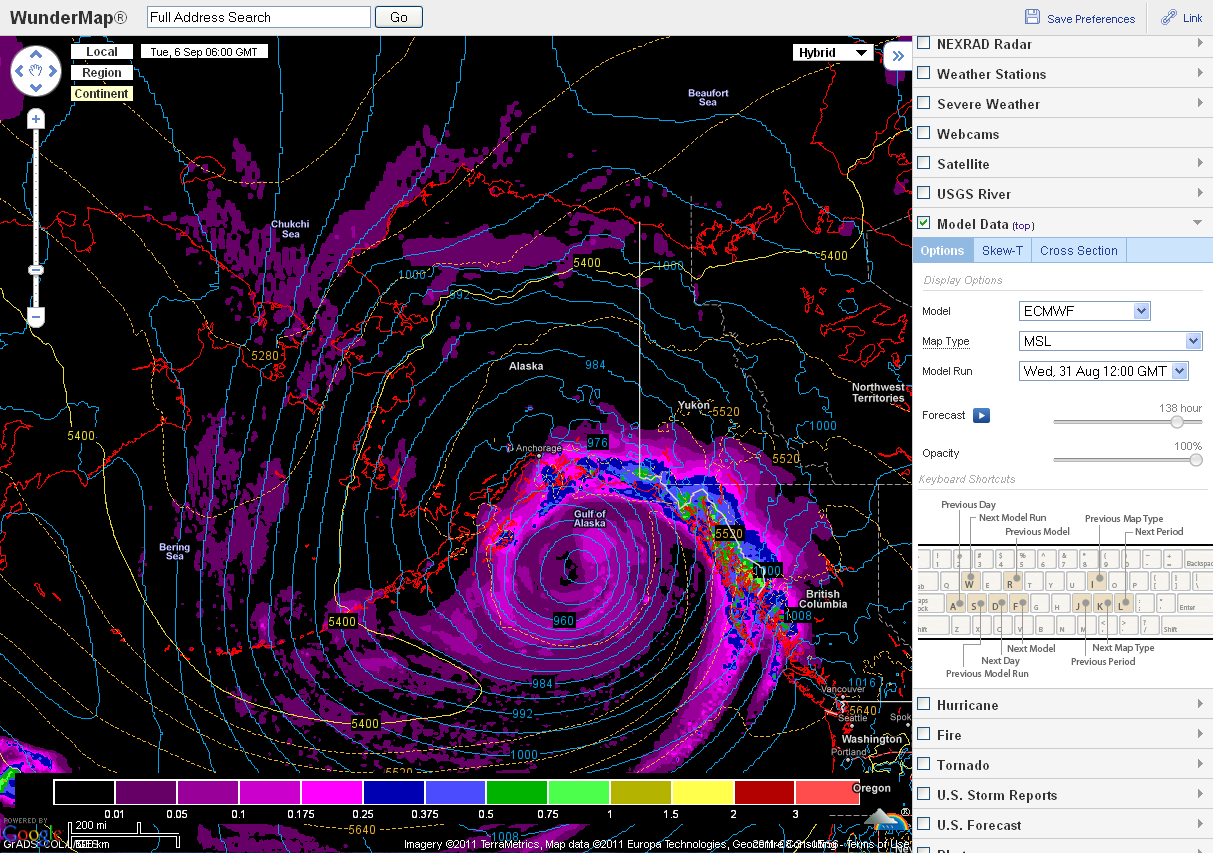Select the Local zoom level

pyautogui.click(x=102, y=52)
